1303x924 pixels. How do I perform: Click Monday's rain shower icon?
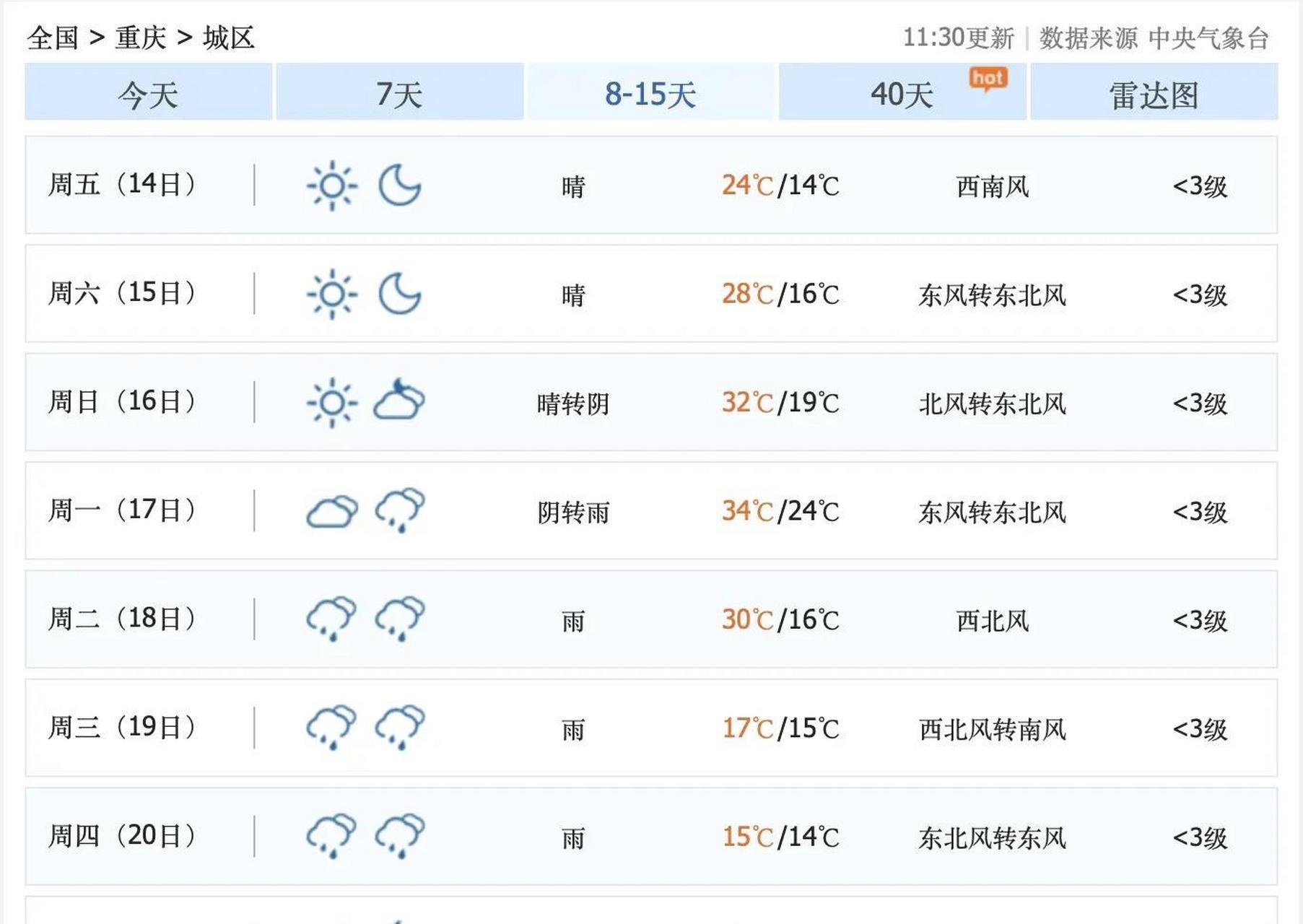point(399,513)
